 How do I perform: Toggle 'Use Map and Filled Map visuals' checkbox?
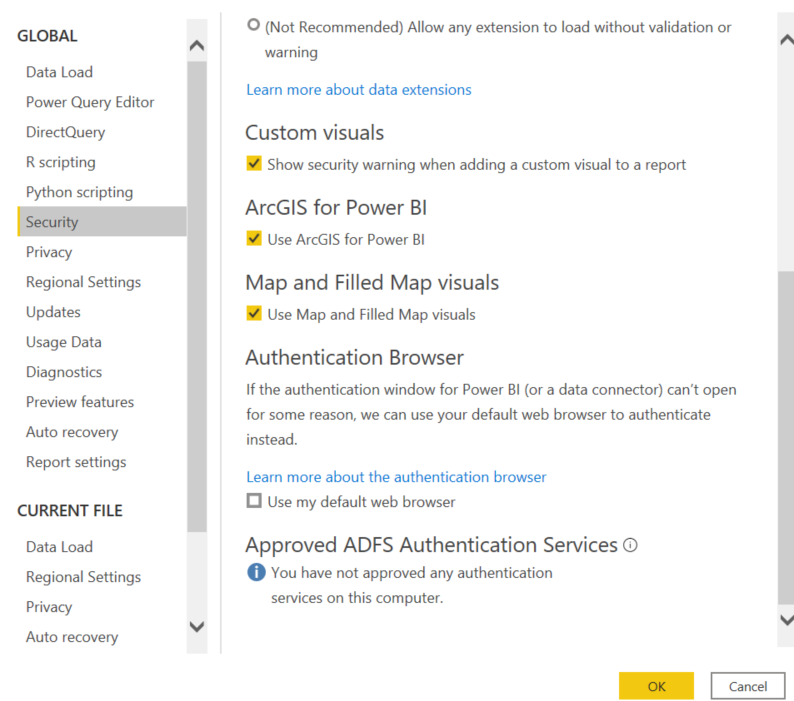point(254,314)
